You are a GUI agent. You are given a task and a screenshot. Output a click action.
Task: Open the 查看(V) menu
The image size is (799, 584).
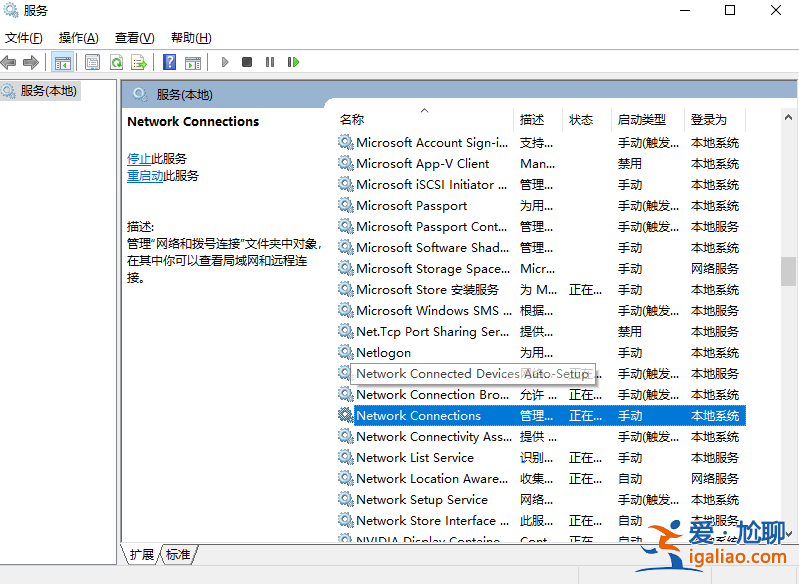click(x=135, y=38)
